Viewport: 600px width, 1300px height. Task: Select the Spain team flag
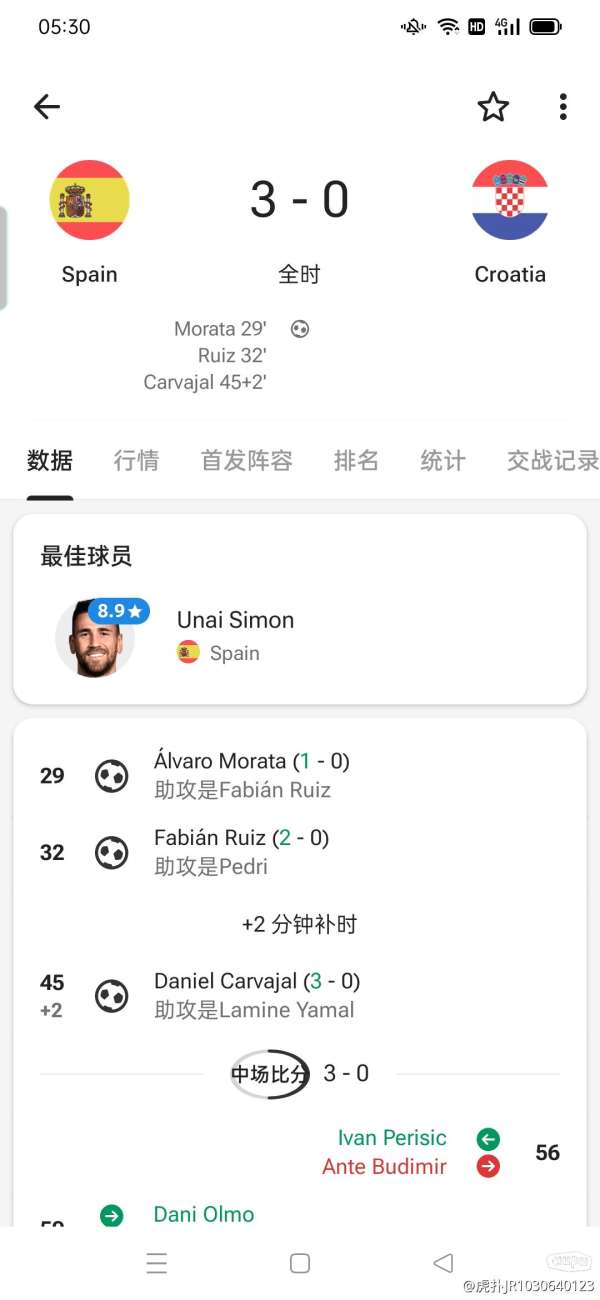89,200
